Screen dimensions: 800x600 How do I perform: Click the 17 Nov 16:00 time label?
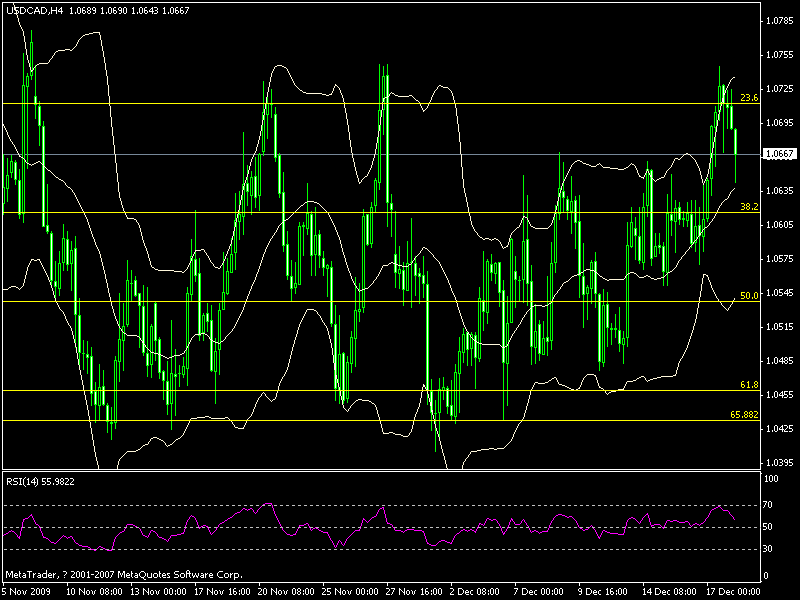coord(222,591)
